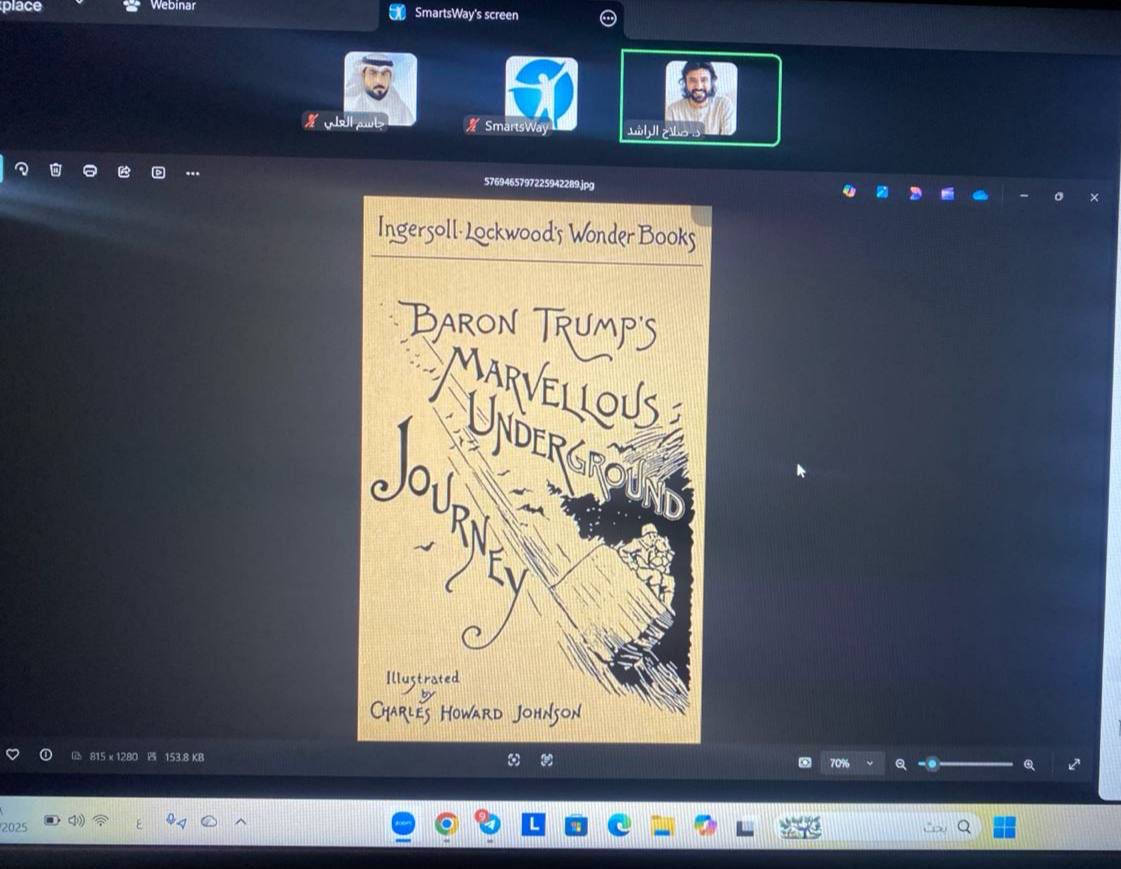
Task: Click the Baron Trump book cover image
Action: coord(533,470)
